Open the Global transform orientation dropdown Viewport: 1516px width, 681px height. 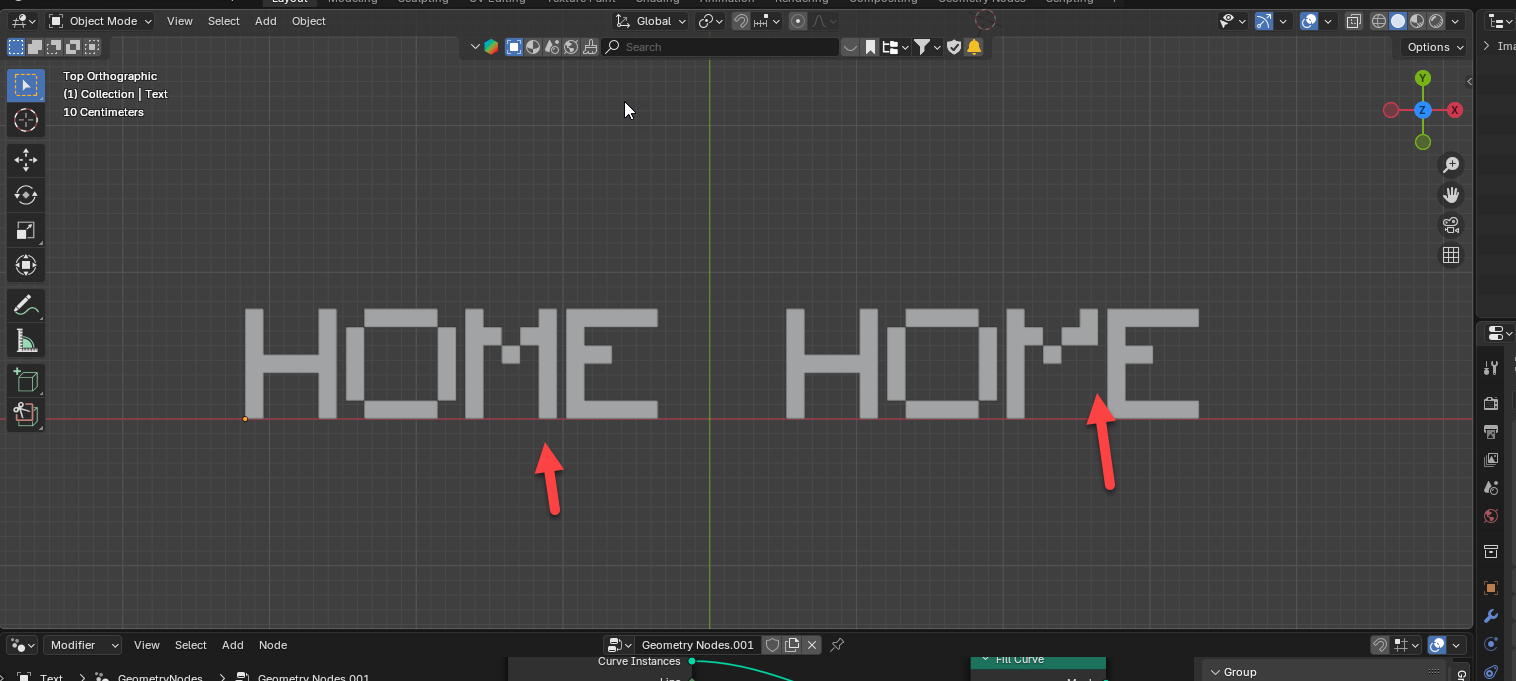[x=652, y=21]
